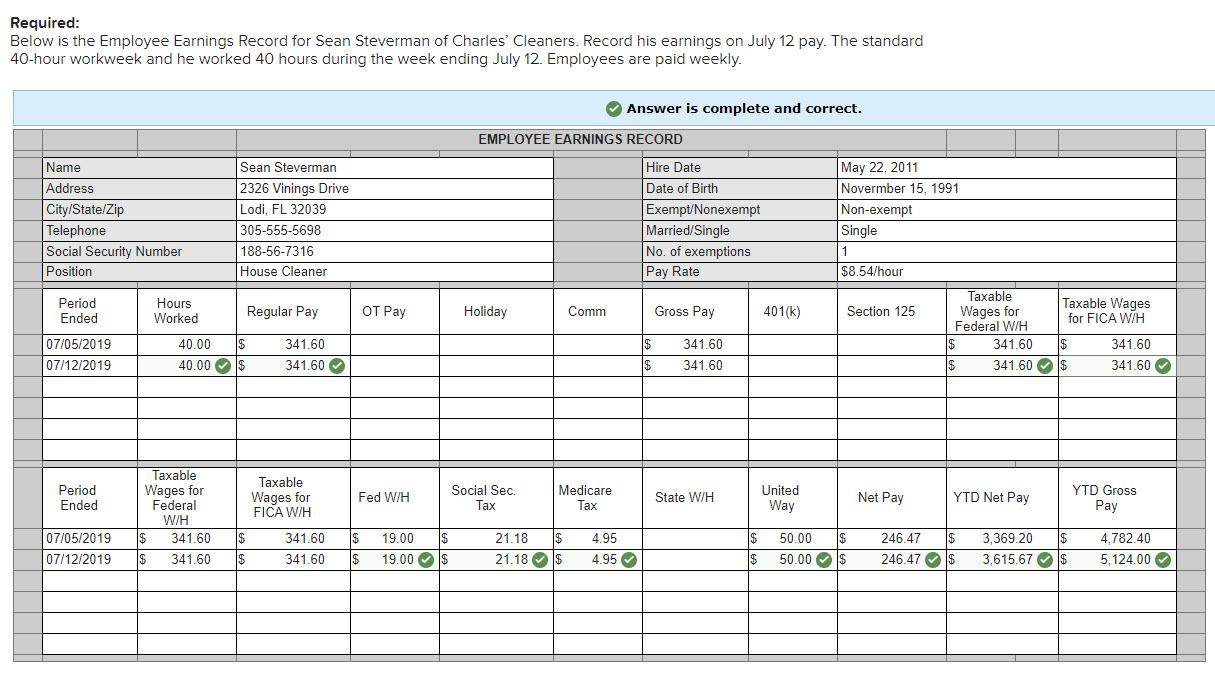Click the checkmark beside 341.60 Regular Pay
This screenshot has width=1215, height=693.
(x=336, y=365)
